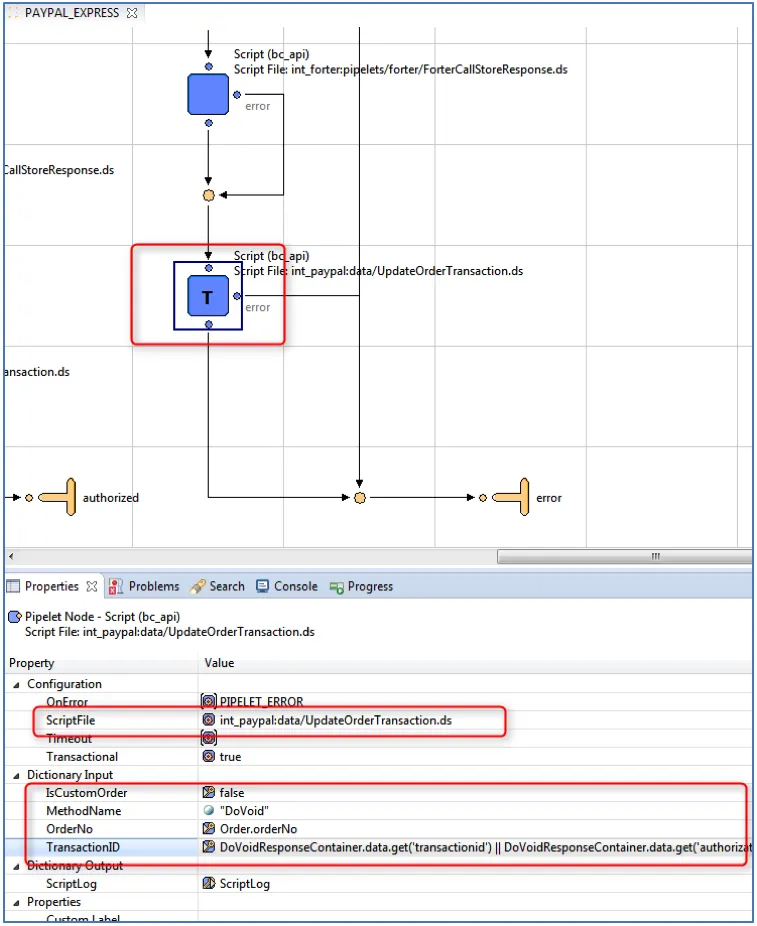Image resolution: width=757 pixels, height=926 pixels.
Task: Click the ScriptFile value icon
Action: [x=208, y=720]
